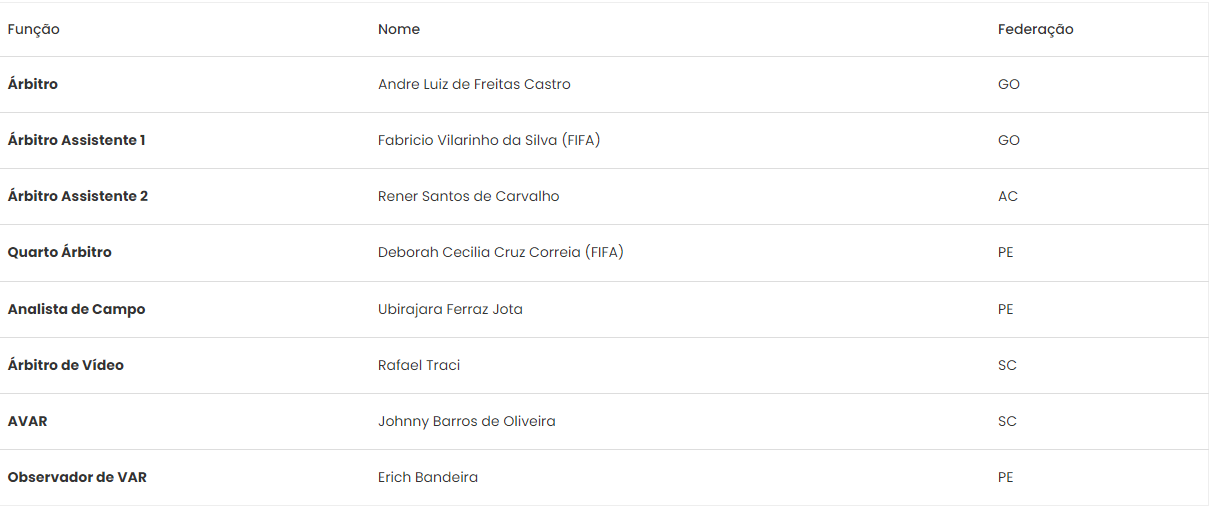Click the Função column header
This screenshot has height=513, width=1218.
[34, 30]
